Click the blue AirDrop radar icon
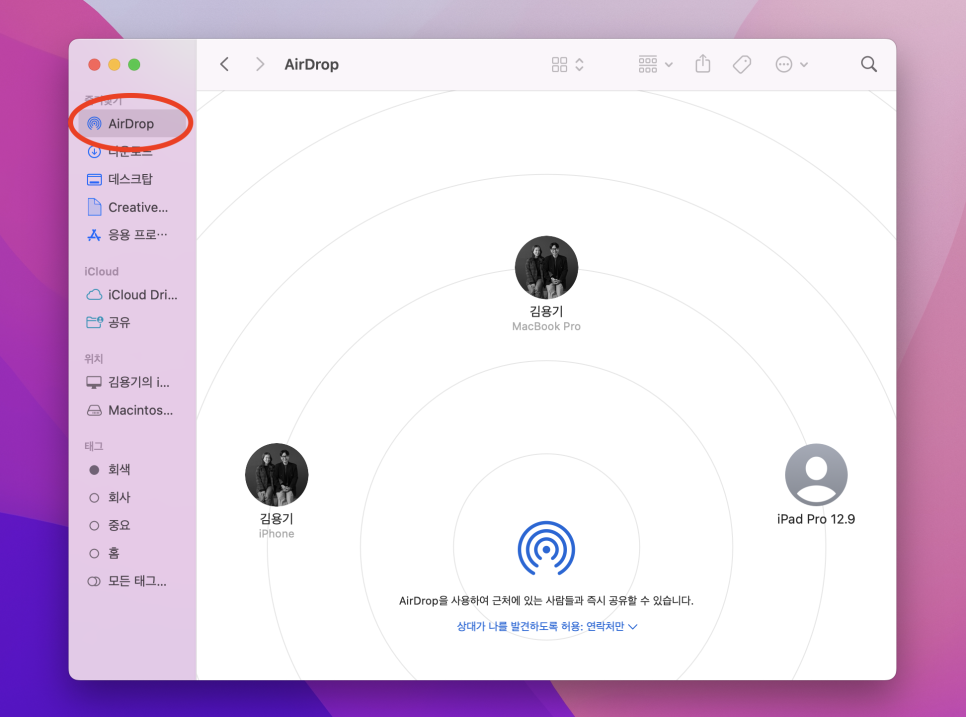This screenshot has height=717, width=966. coord(546,548)
